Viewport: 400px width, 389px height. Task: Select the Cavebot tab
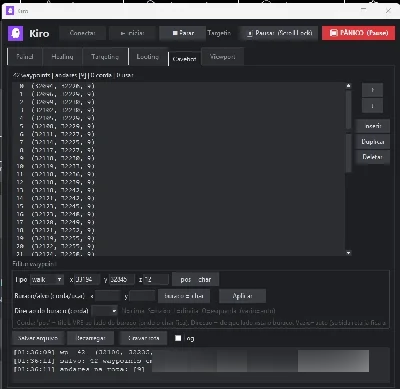coord(184,59)
